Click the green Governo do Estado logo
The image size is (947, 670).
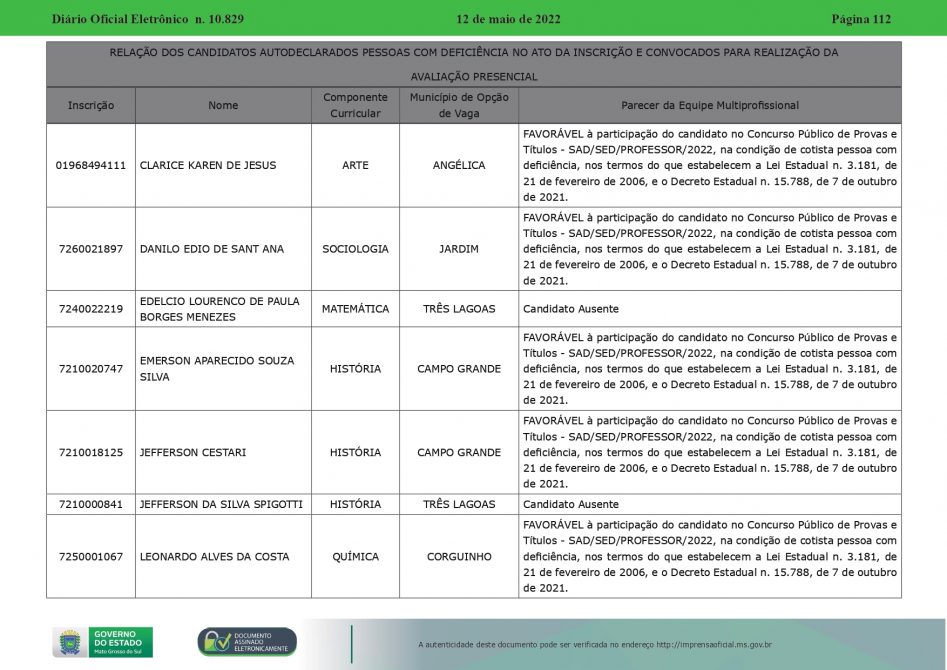pos(121,642)
